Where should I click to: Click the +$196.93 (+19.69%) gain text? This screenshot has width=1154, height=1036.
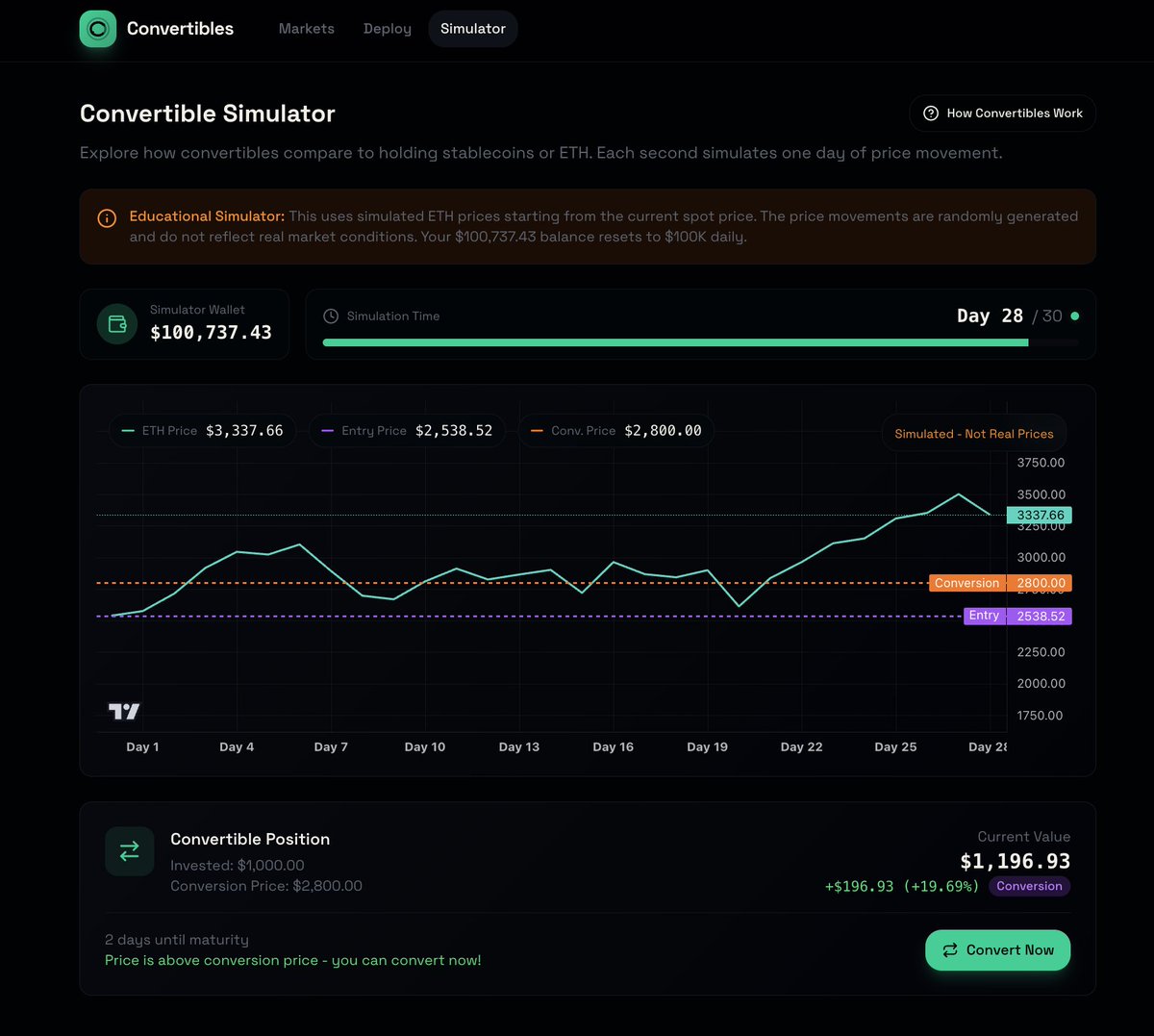point(902,886)
